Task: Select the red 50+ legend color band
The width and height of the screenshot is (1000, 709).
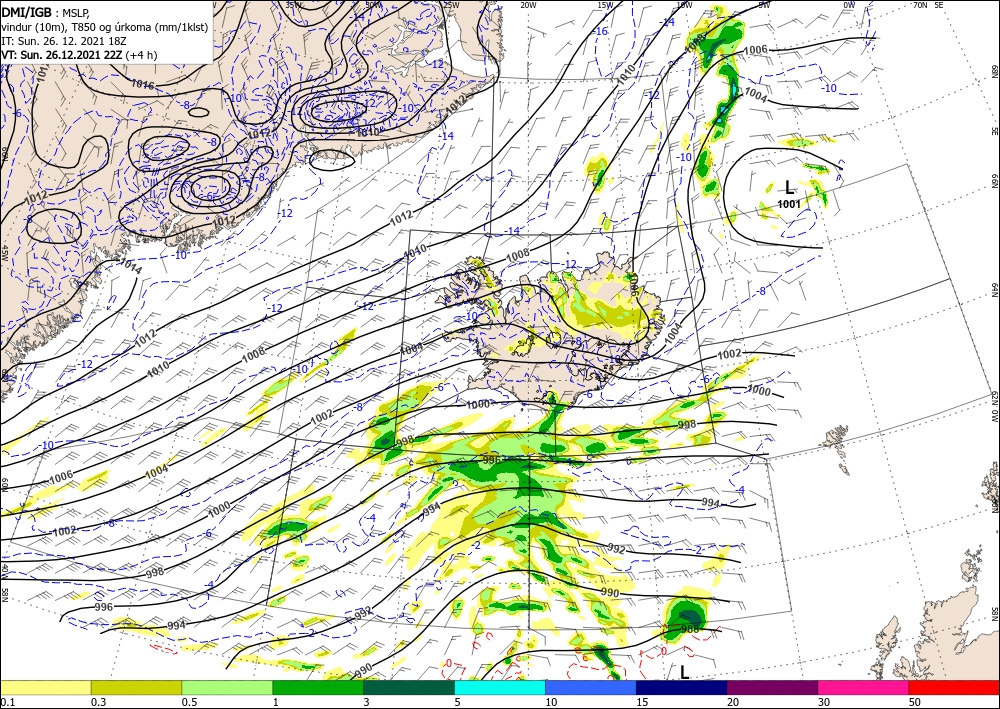Action: (954, 687)
